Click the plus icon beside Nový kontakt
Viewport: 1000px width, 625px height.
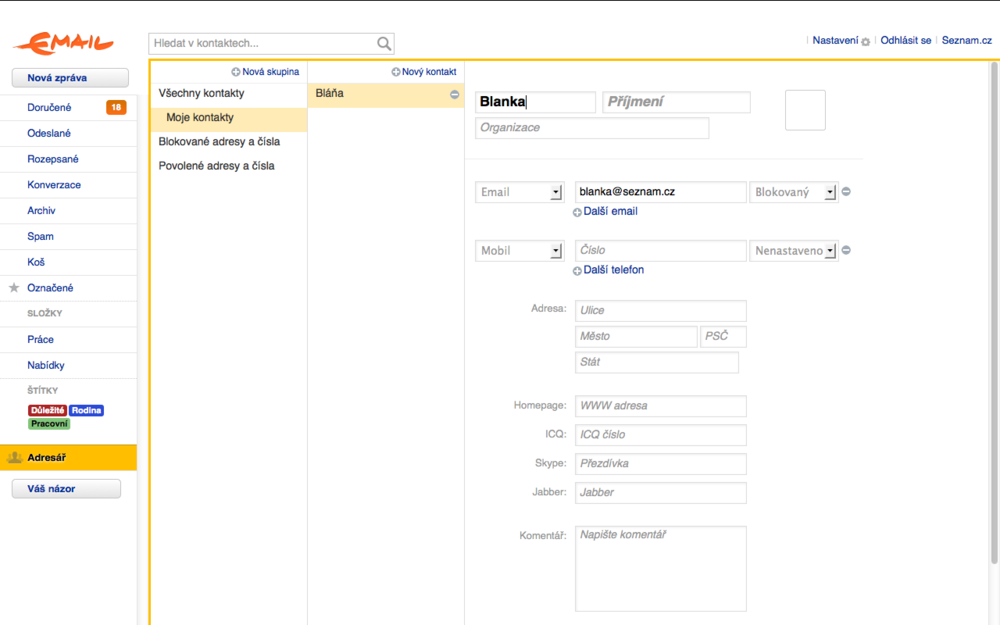395,72
